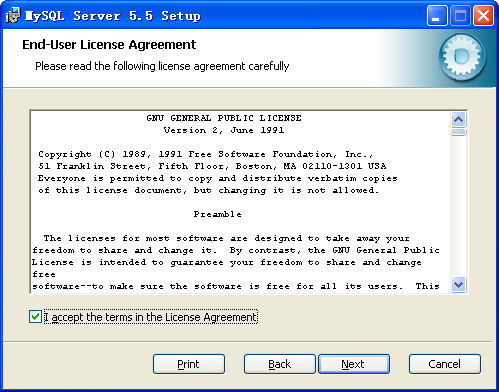The height and width of the screenshot is (392, 499).
Task: Click the disabled maximize button
Action: (460, 16)
